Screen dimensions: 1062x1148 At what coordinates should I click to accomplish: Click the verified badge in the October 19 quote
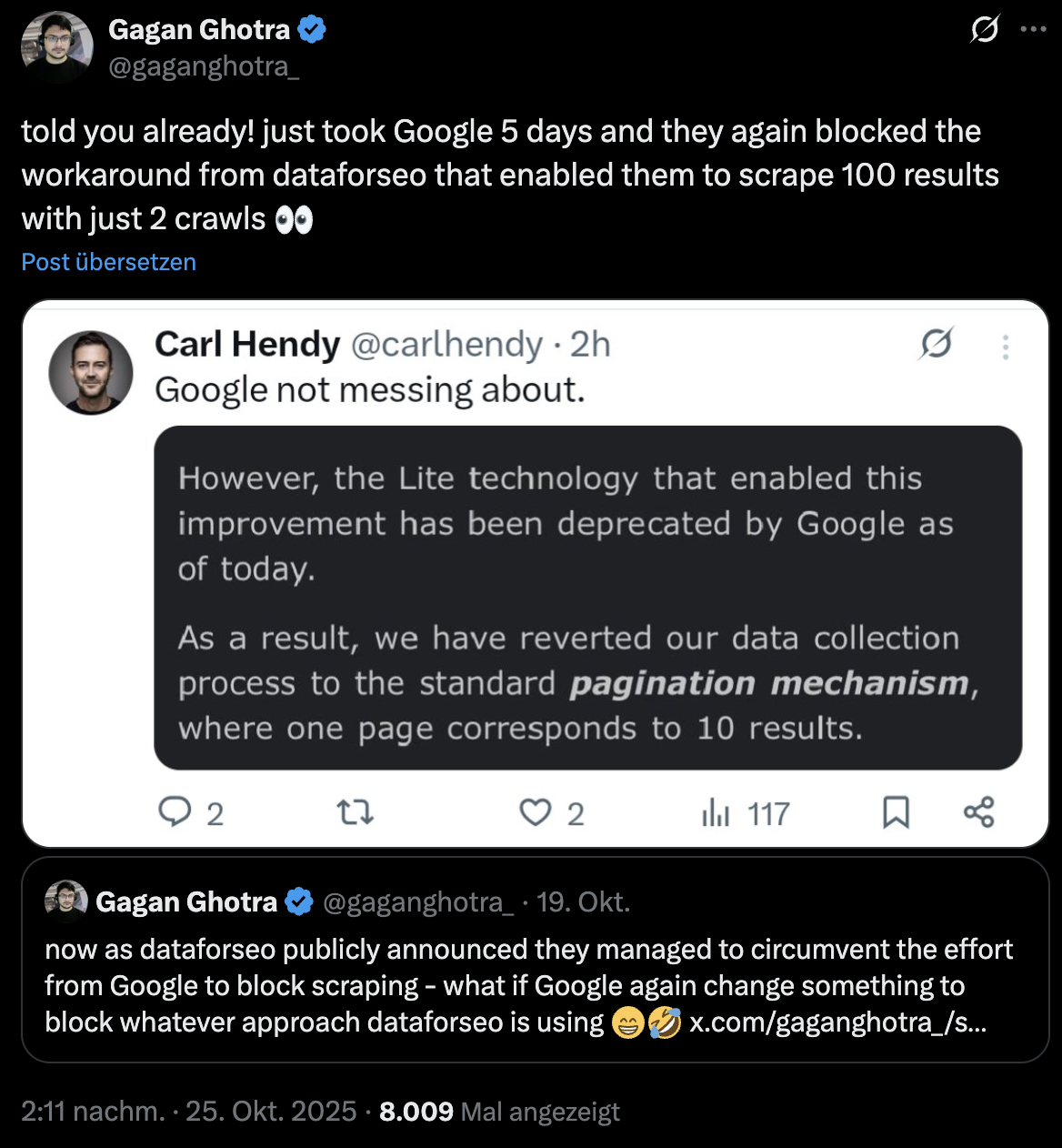299,901
